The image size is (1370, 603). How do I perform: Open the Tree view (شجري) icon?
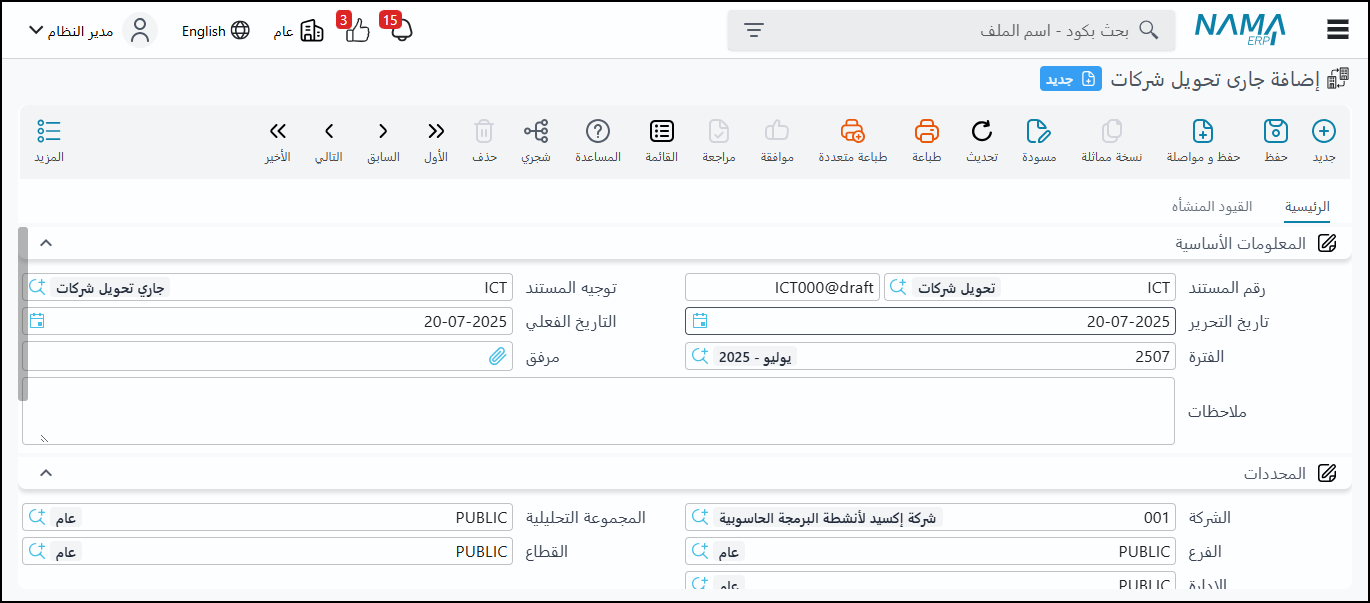[x=536, y=132]
